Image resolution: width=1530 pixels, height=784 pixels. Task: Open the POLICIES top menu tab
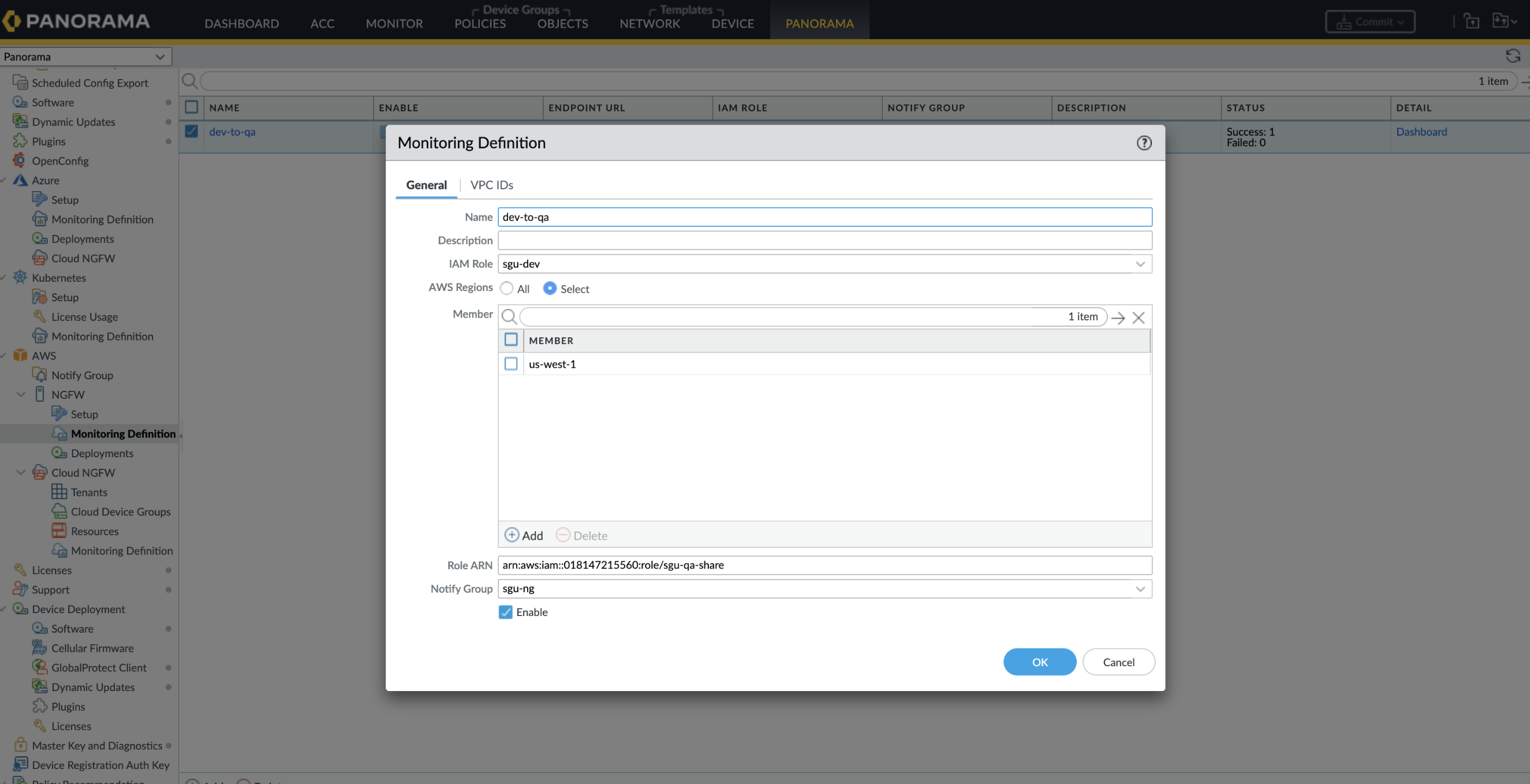point(479,23)
